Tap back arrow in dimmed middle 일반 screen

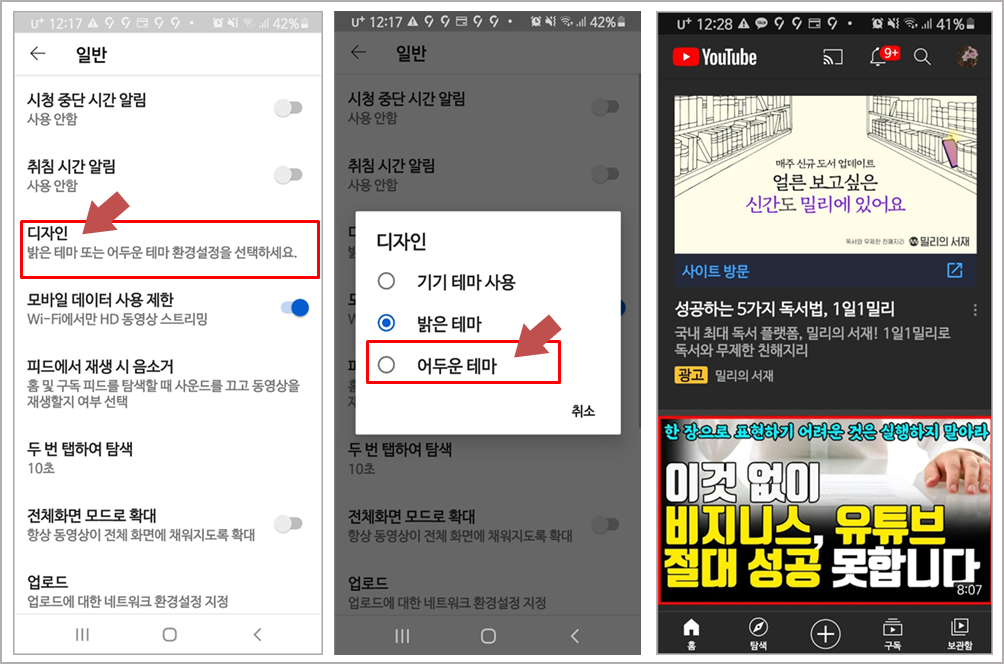(359, 53)
